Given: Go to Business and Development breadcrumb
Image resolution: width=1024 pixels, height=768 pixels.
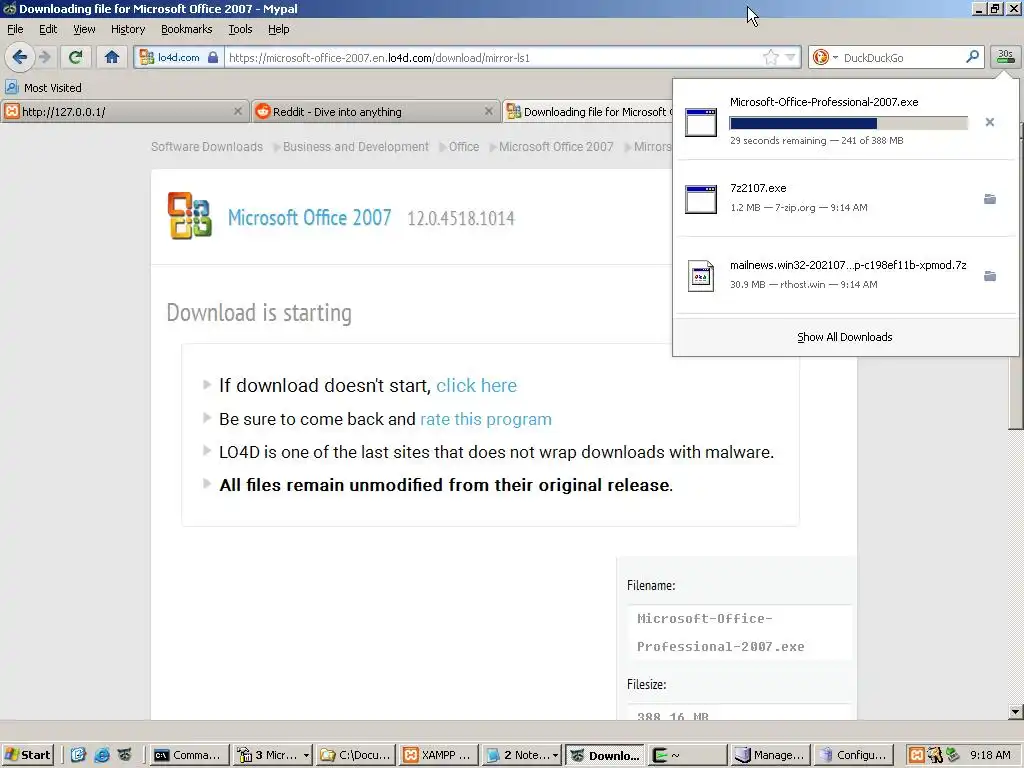Looking at the screenshot, I should pos(356,147).
